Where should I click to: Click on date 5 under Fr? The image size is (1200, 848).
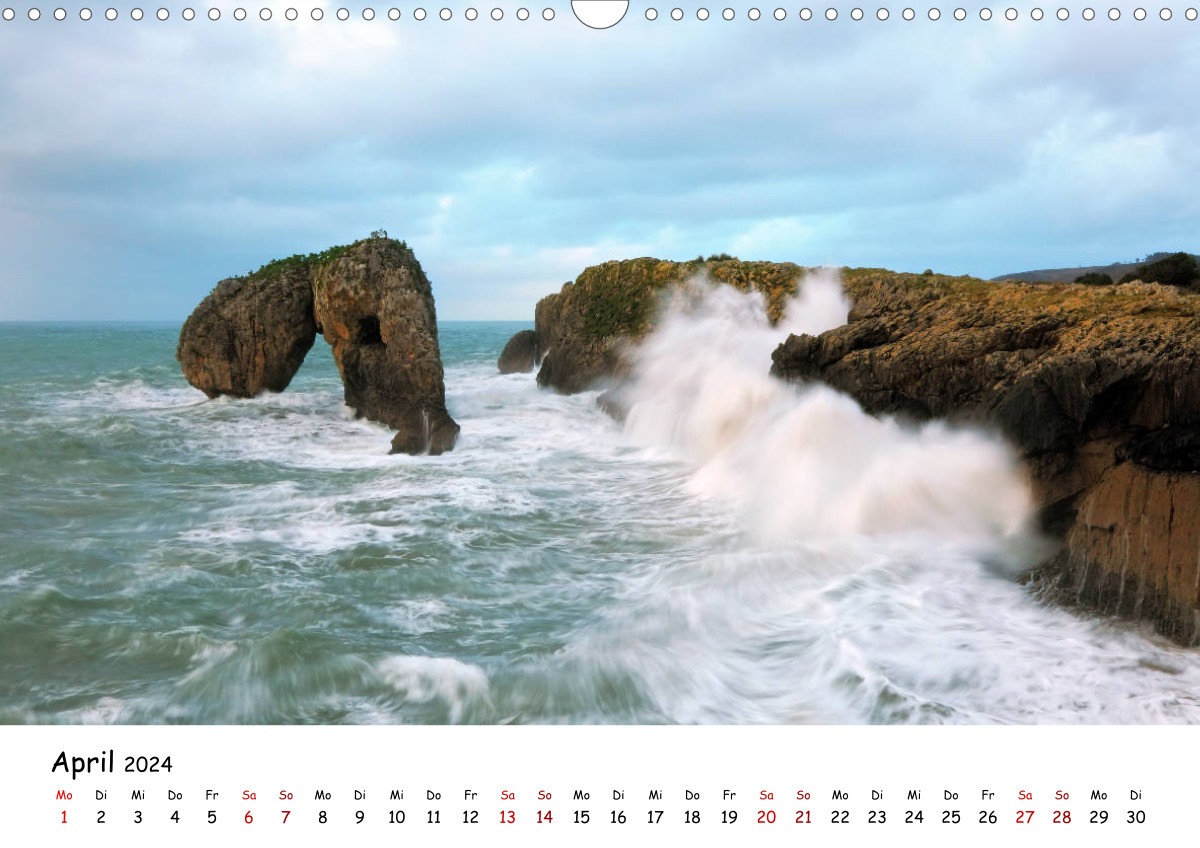pyautogui.click(x=212, y=817)
